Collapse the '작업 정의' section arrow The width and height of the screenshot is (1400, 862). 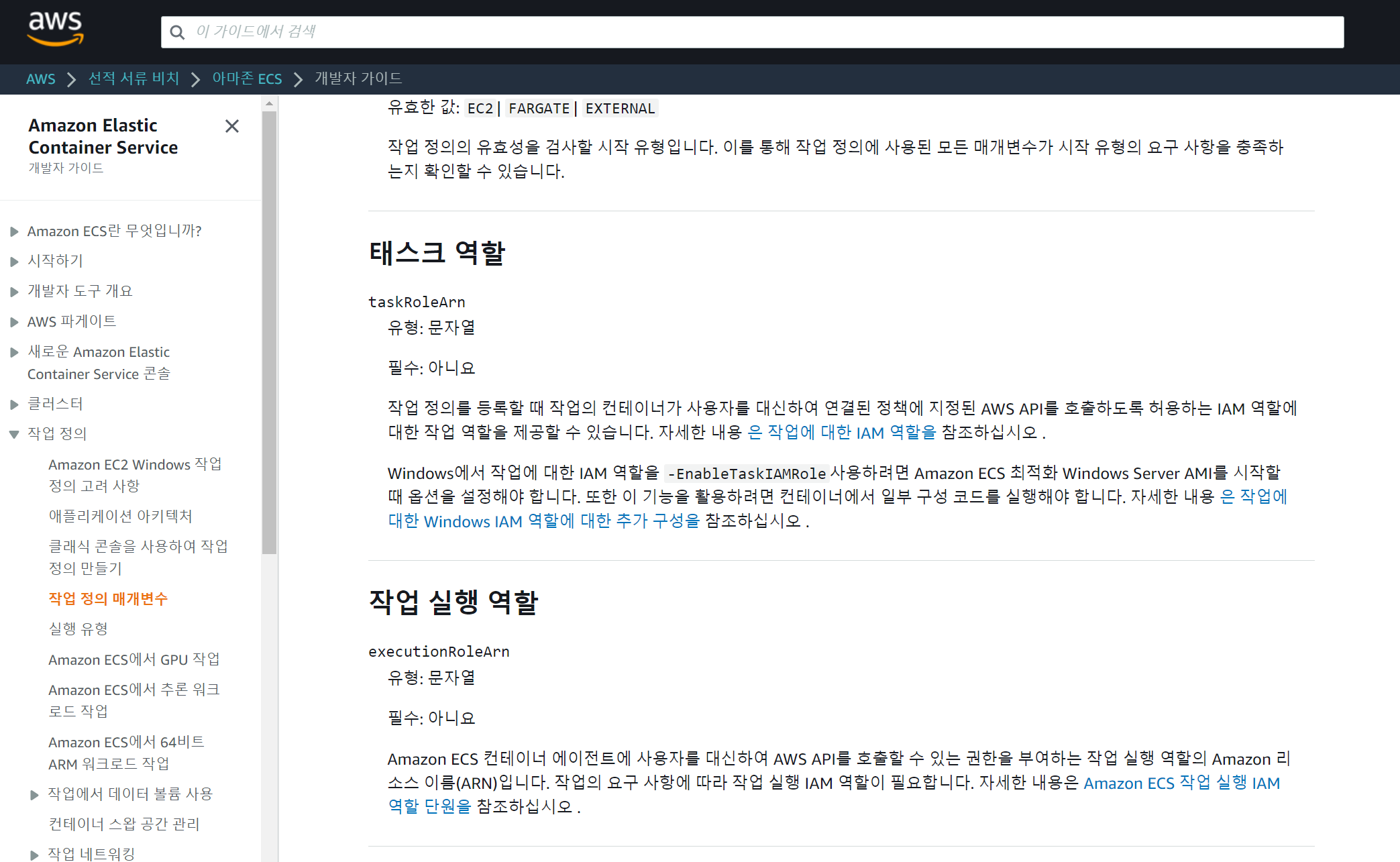tap(14, 434)
